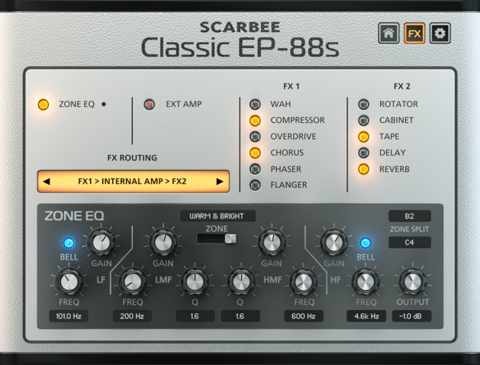
Task: Toggle the LF Bell button
Action: 69,243
